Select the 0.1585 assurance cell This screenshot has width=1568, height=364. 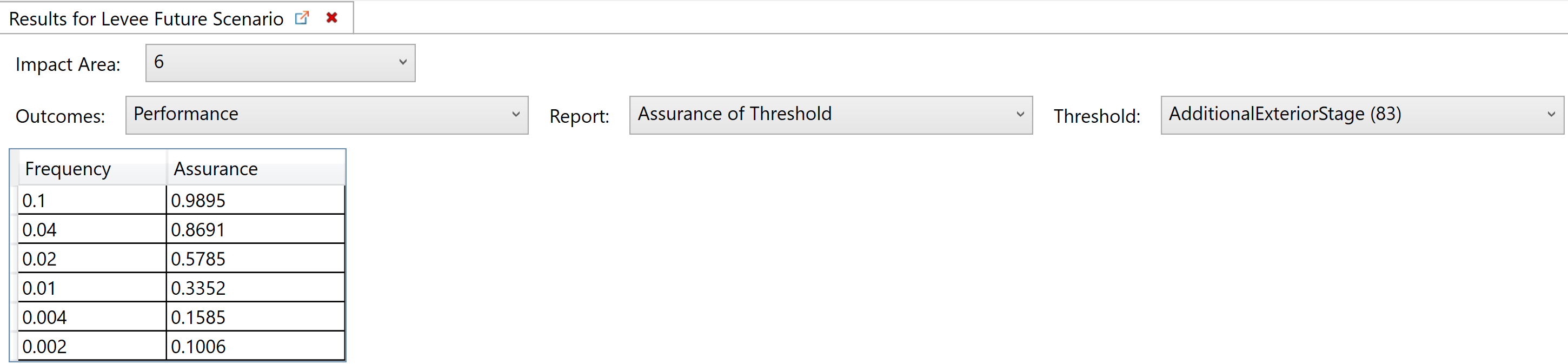coord(255,316)
